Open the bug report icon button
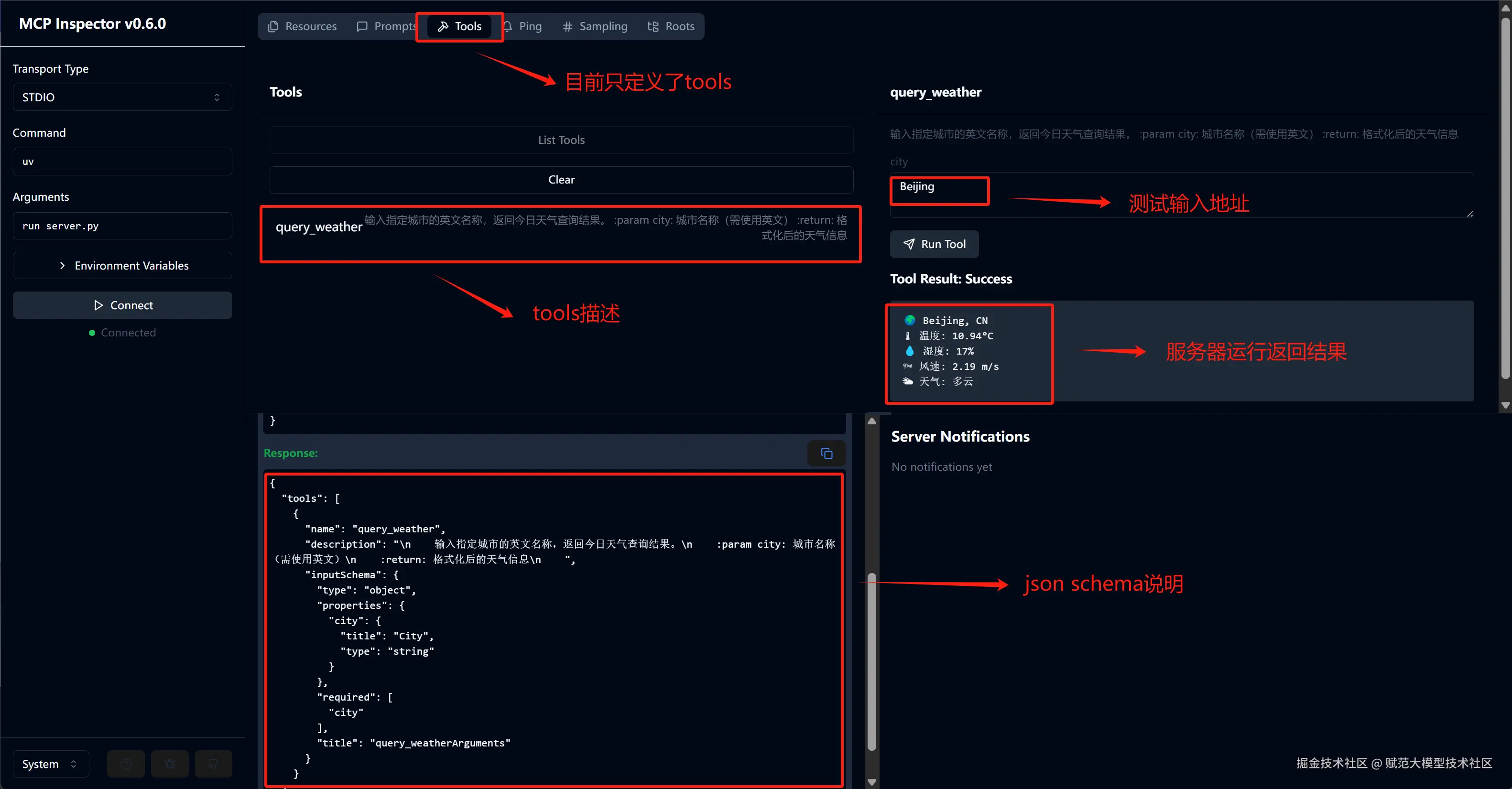 click(170, 764)
